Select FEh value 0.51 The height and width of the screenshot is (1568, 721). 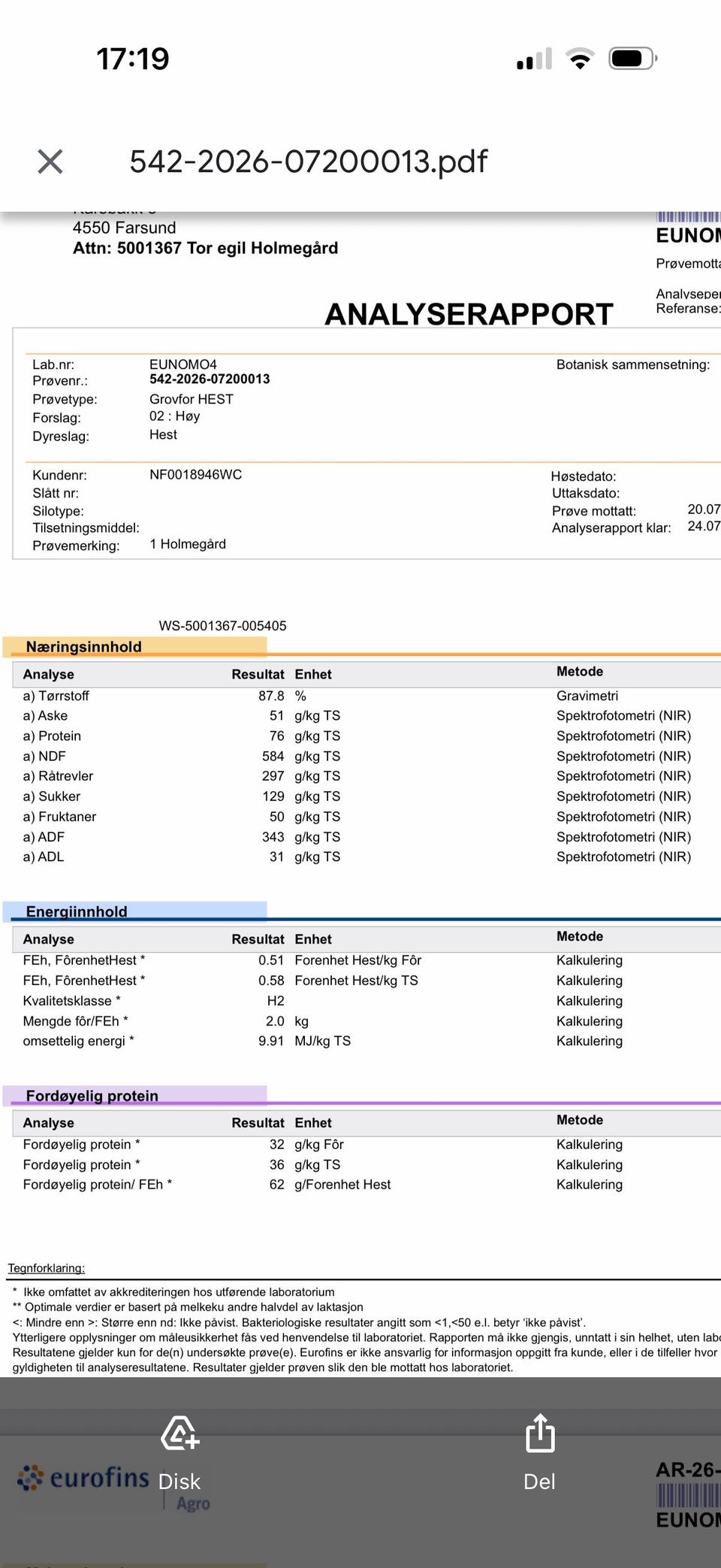[x=271, y=960]
